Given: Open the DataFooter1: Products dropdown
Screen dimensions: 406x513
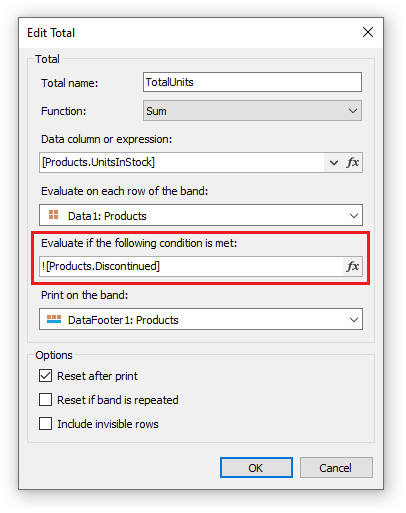Looking at the screenshot, I should click(201, 319).
